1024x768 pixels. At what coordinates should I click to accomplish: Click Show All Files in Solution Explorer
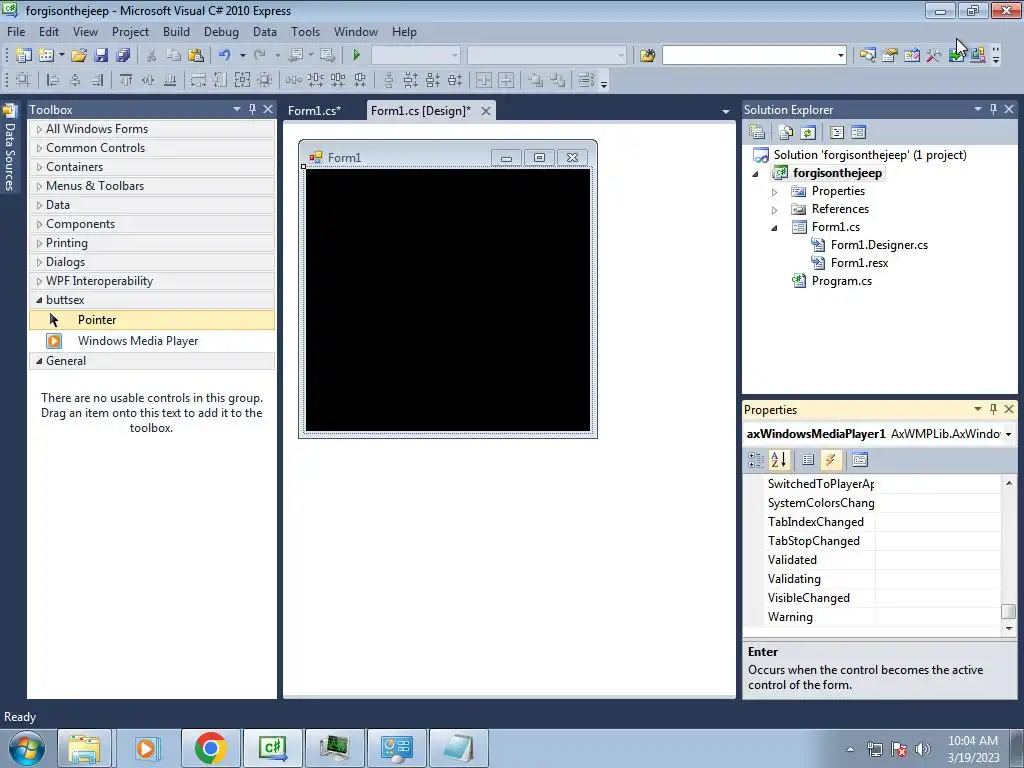[x=786, y=133]
